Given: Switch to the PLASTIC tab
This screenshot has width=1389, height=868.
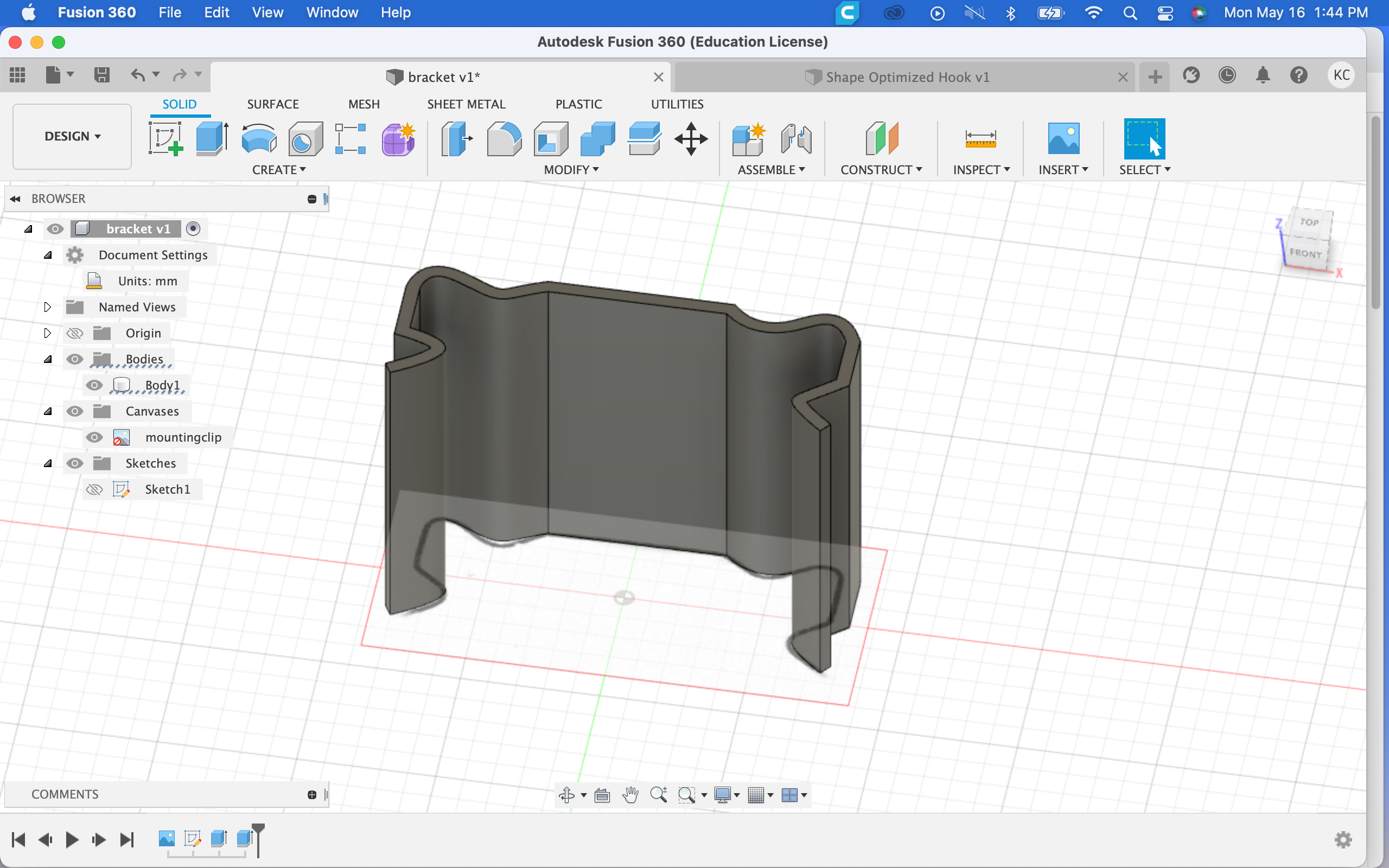Looking at the screenshot, I should tap(578, 104).
